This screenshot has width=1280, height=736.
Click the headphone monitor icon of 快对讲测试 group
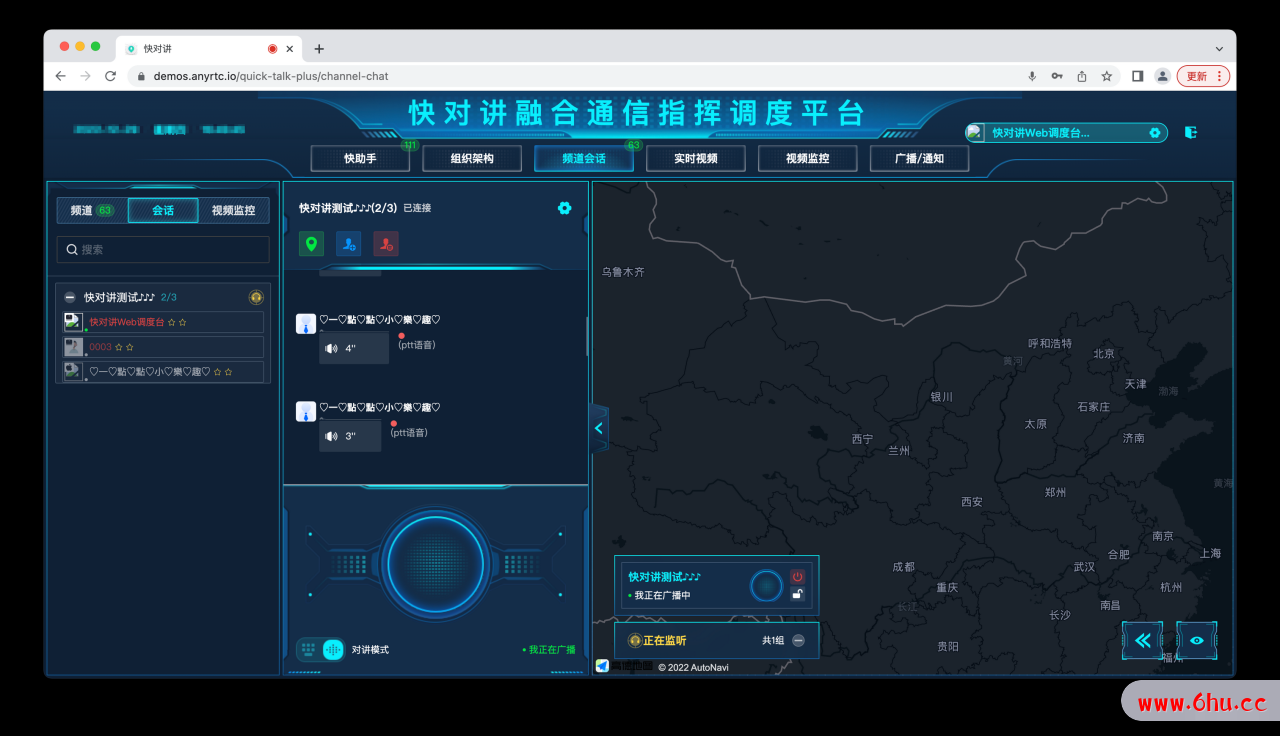[256, 297]
